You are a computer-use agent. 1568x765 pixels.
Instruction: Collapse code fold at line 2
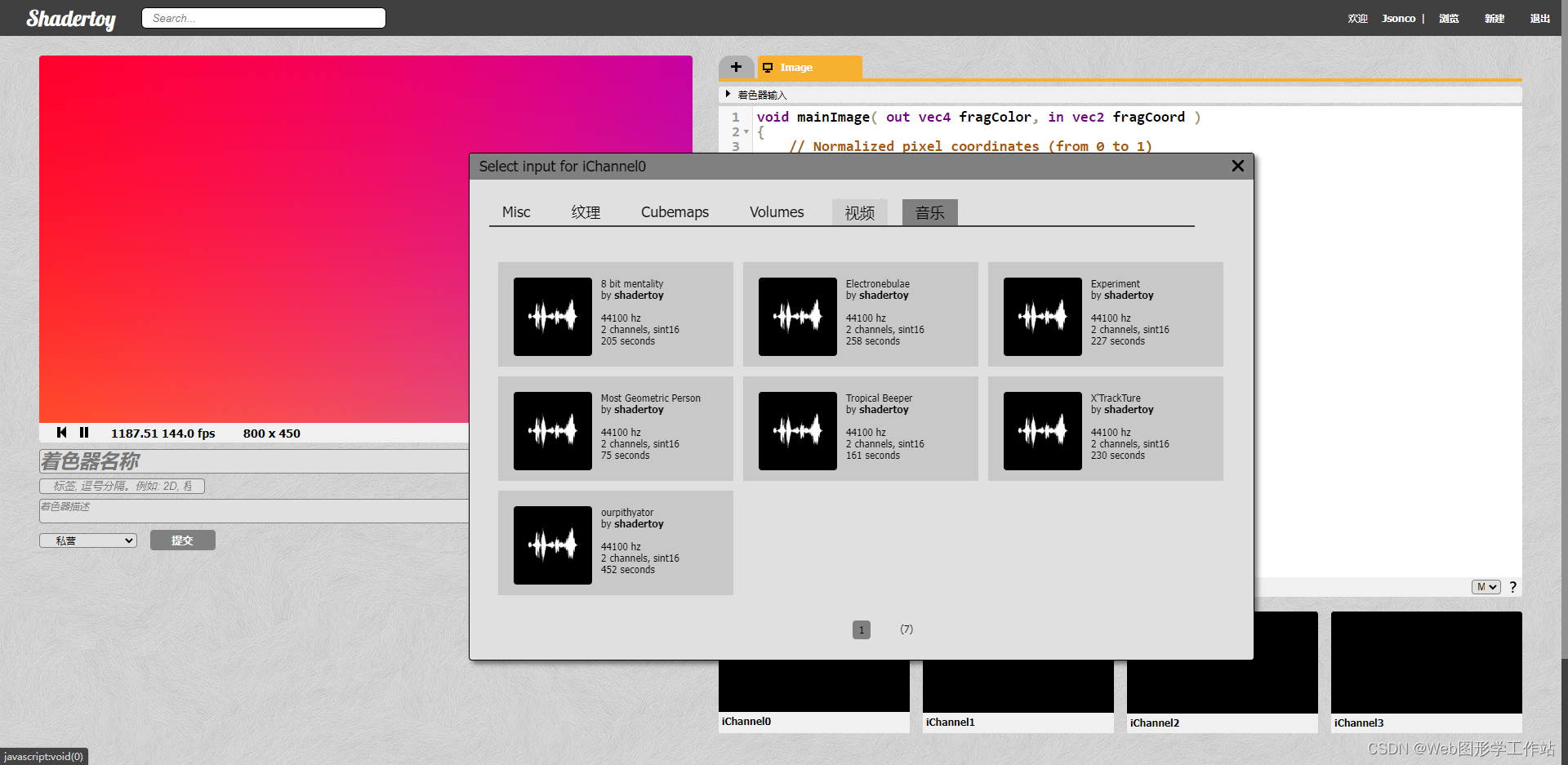pos(746,131)
